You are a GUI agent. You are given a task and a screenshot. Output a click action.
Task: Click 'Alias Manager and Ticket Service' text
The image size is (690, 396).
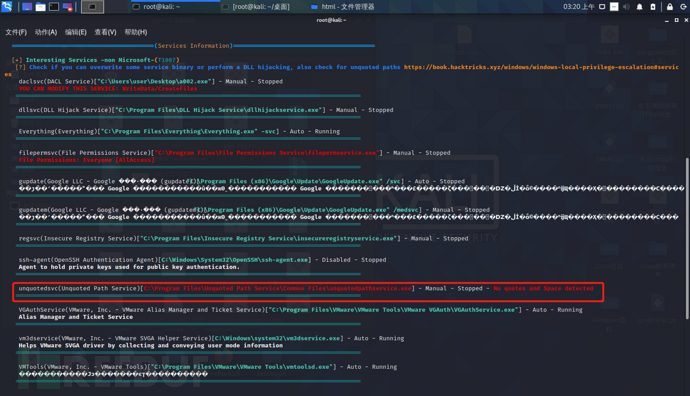click(x=76, y=317)
